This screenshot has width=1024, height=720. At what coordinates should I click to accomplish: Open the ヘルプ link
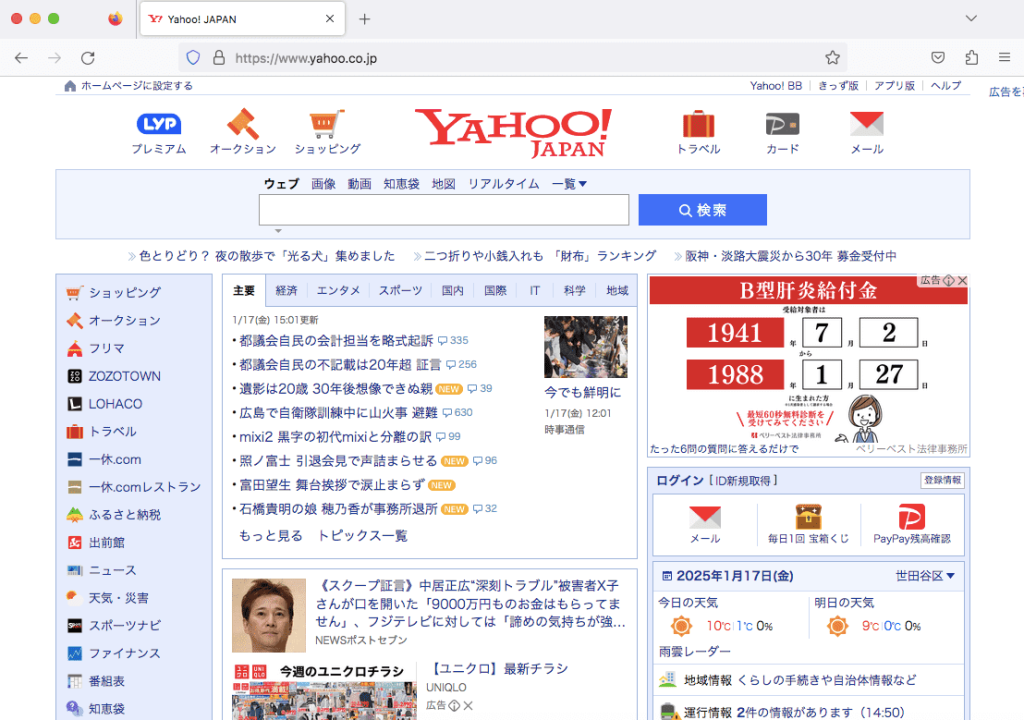click(946, 86)
